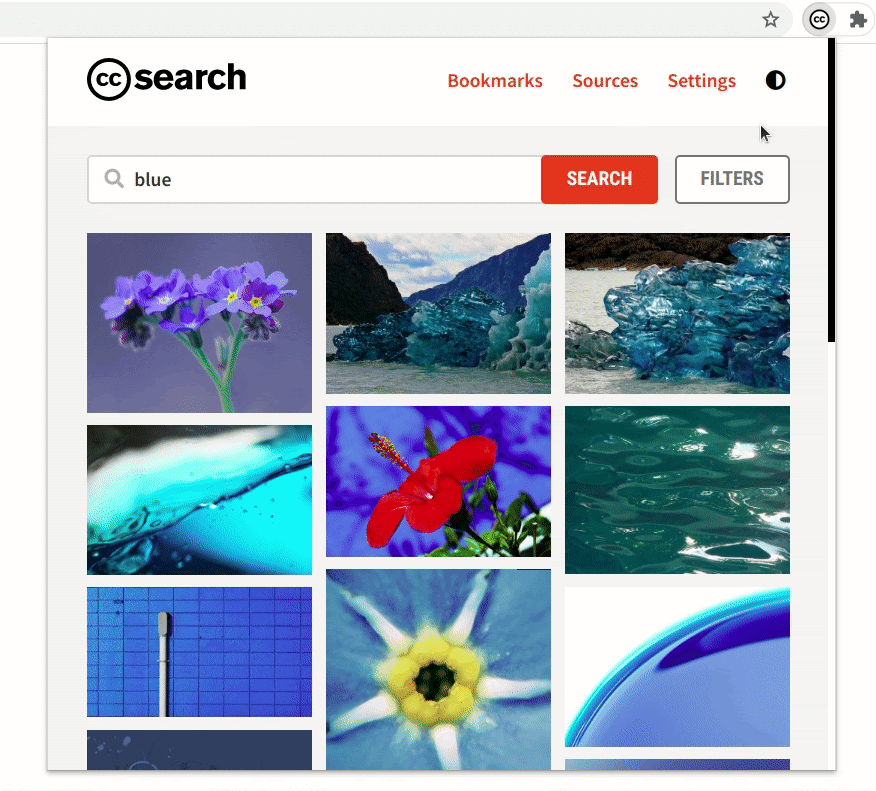Image resolution: width=876 pixels, height=791 pixels.
Task: Open the Bookmarks menu item
Action: pyautogui.click(x=495, y=81)
